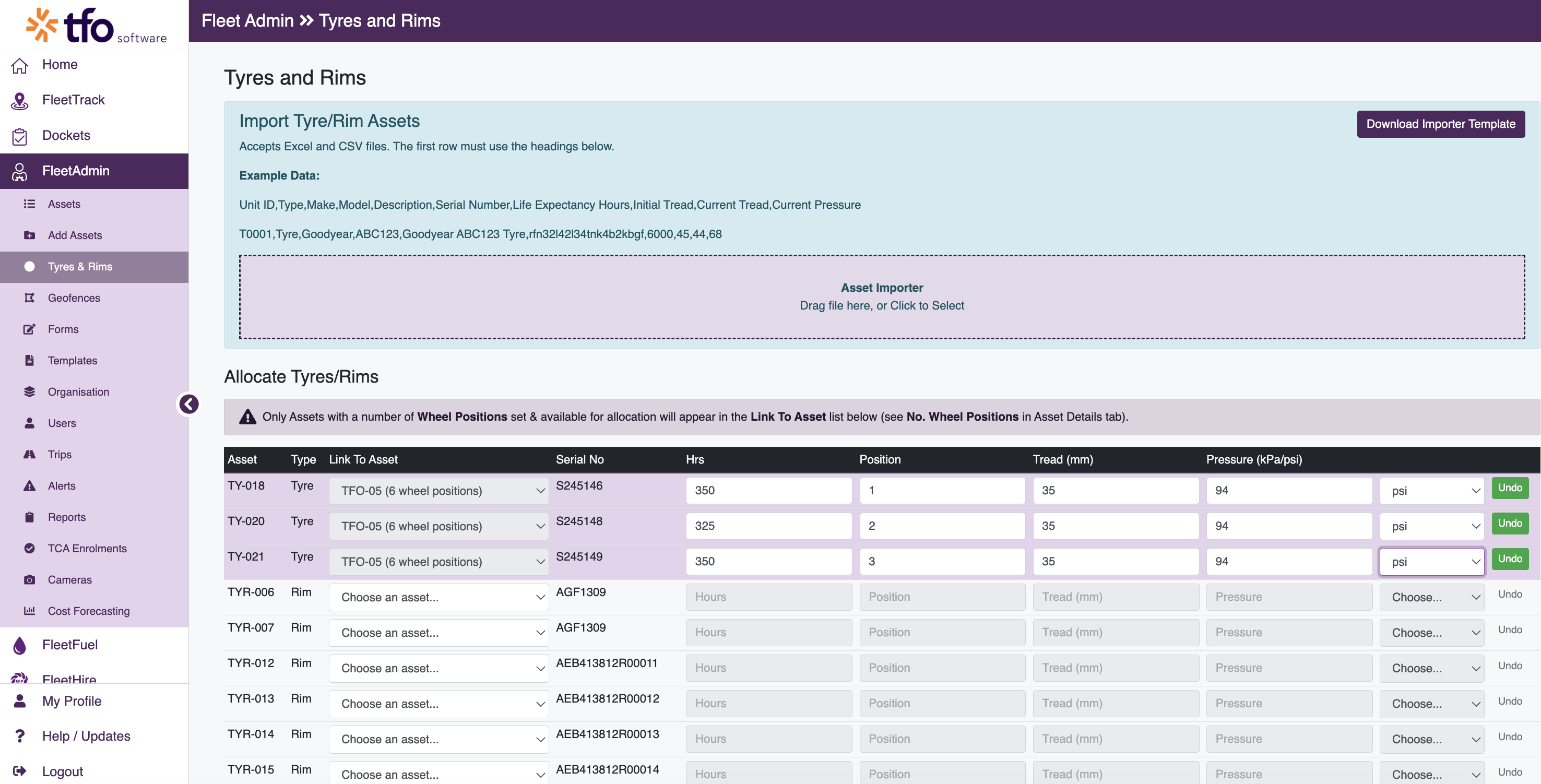
Task: Click Download Importer Template button
Action: point(1440,124)
